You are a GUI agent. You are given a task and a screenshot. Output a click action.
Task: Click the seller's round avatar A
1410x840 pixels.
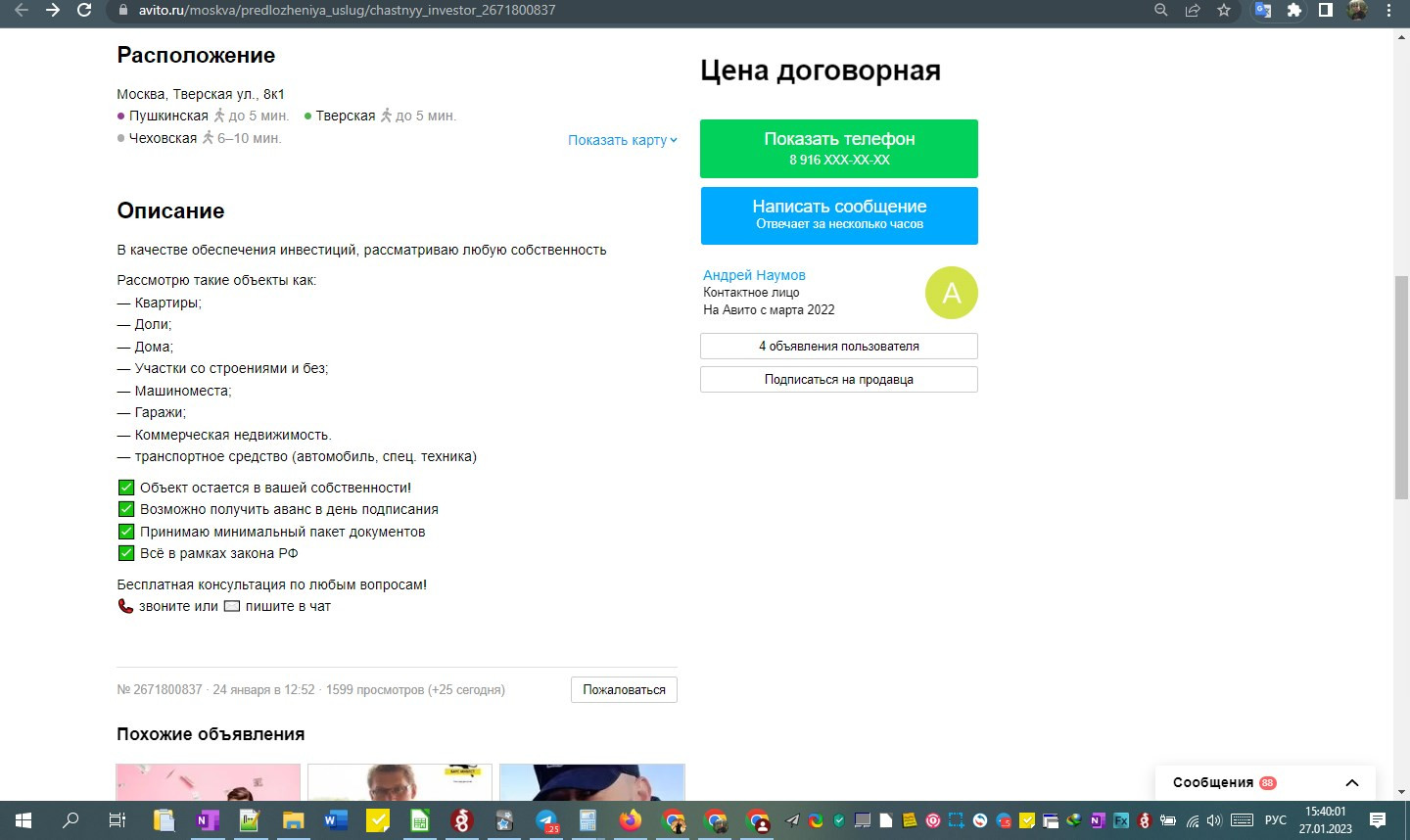[952, 293]
